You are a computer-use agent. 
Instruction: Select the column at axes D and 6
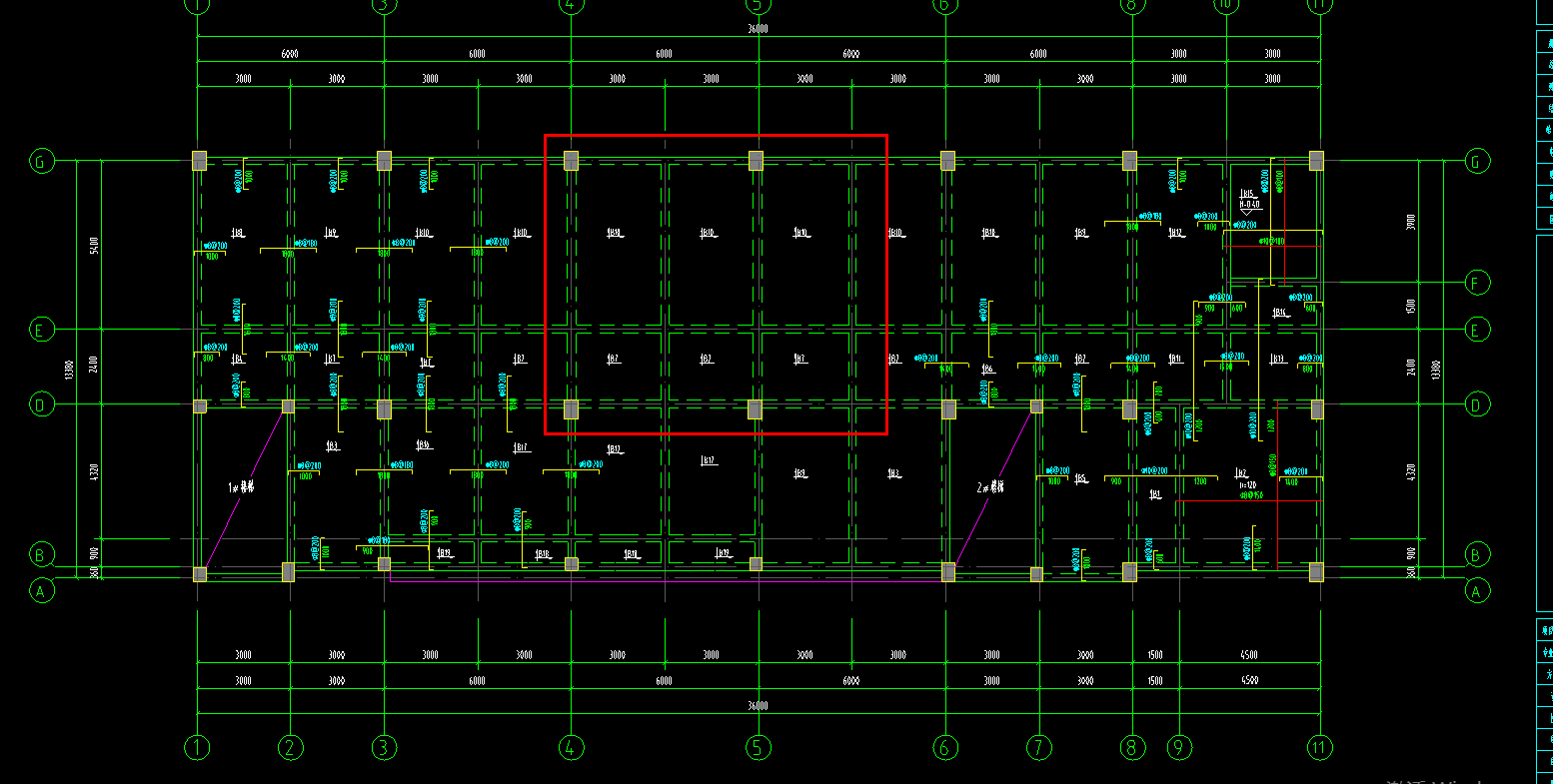(947, 409)
